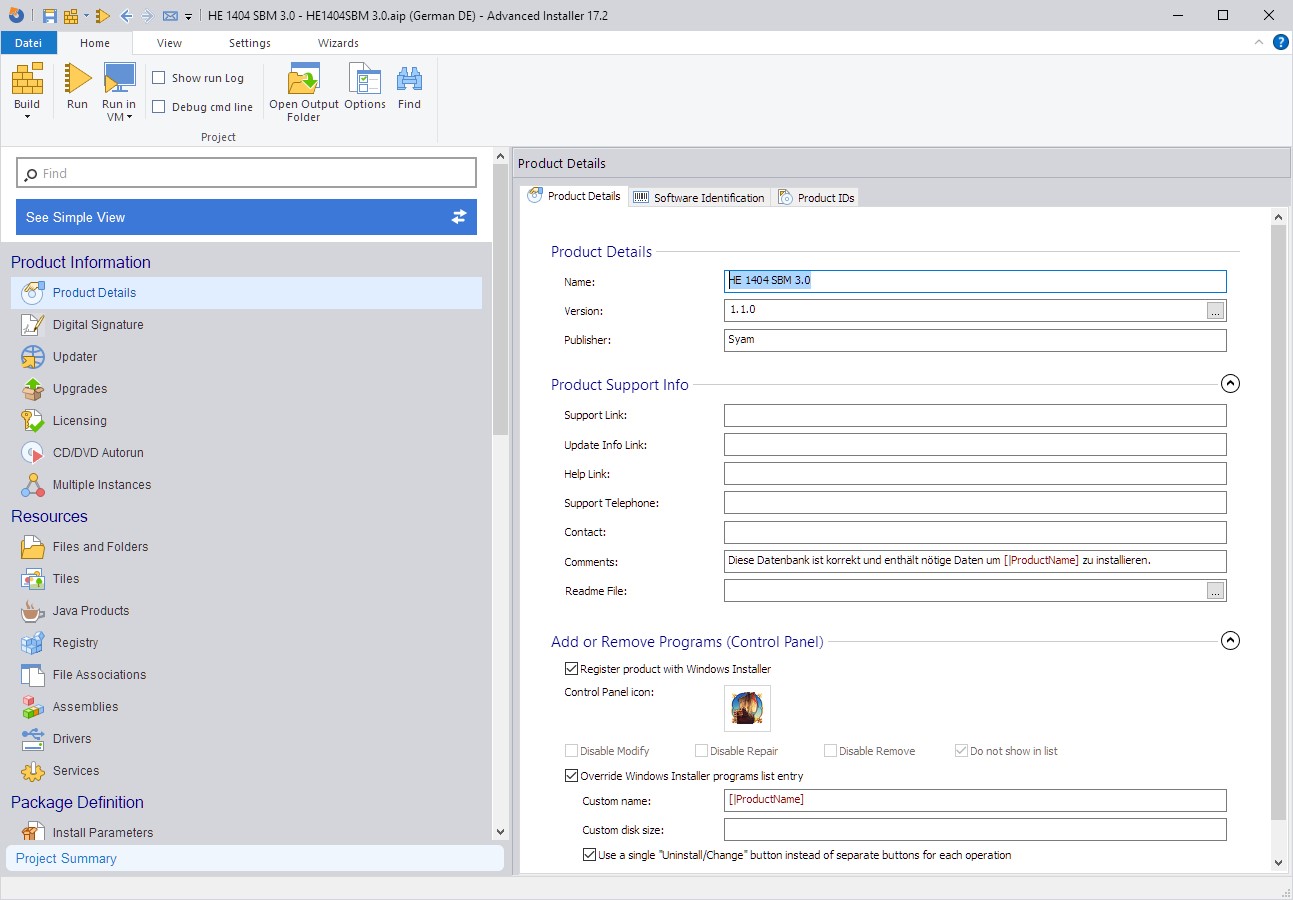Open the Build dropdown arrow
This screenshot has height=900, width=1293.
point(27,117)
